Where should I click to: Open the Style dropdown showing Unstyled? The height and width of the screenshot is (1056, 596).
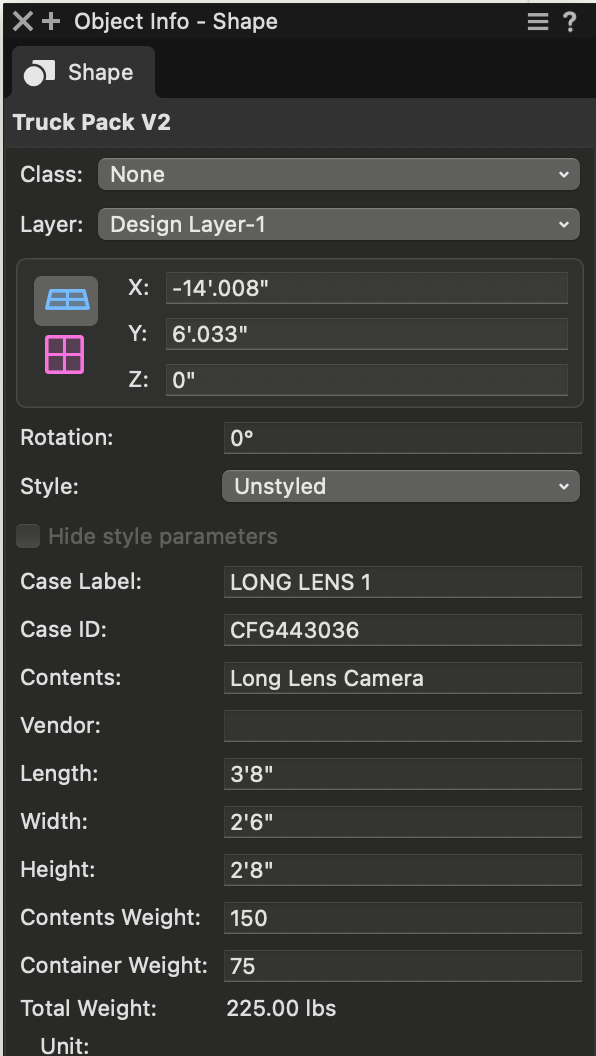[x=400, y=486]
